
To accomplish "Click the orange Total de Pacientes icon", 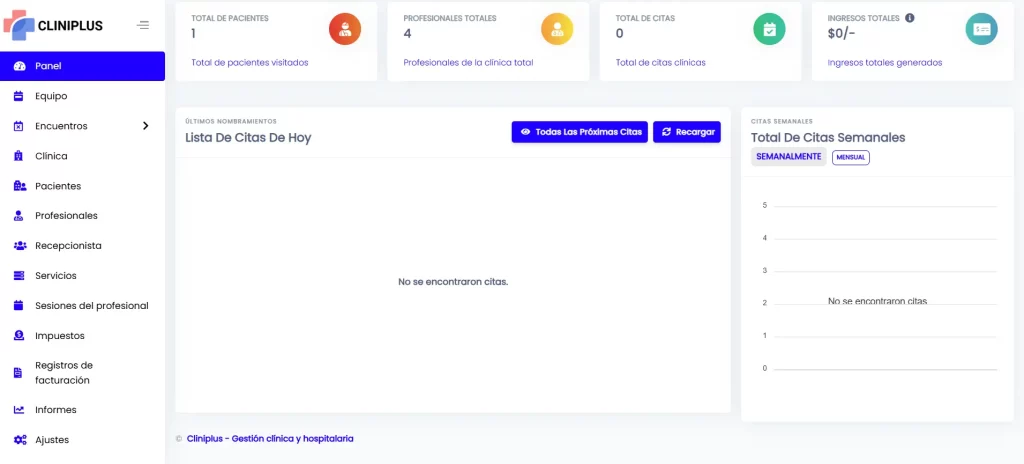I will (345, 29).
